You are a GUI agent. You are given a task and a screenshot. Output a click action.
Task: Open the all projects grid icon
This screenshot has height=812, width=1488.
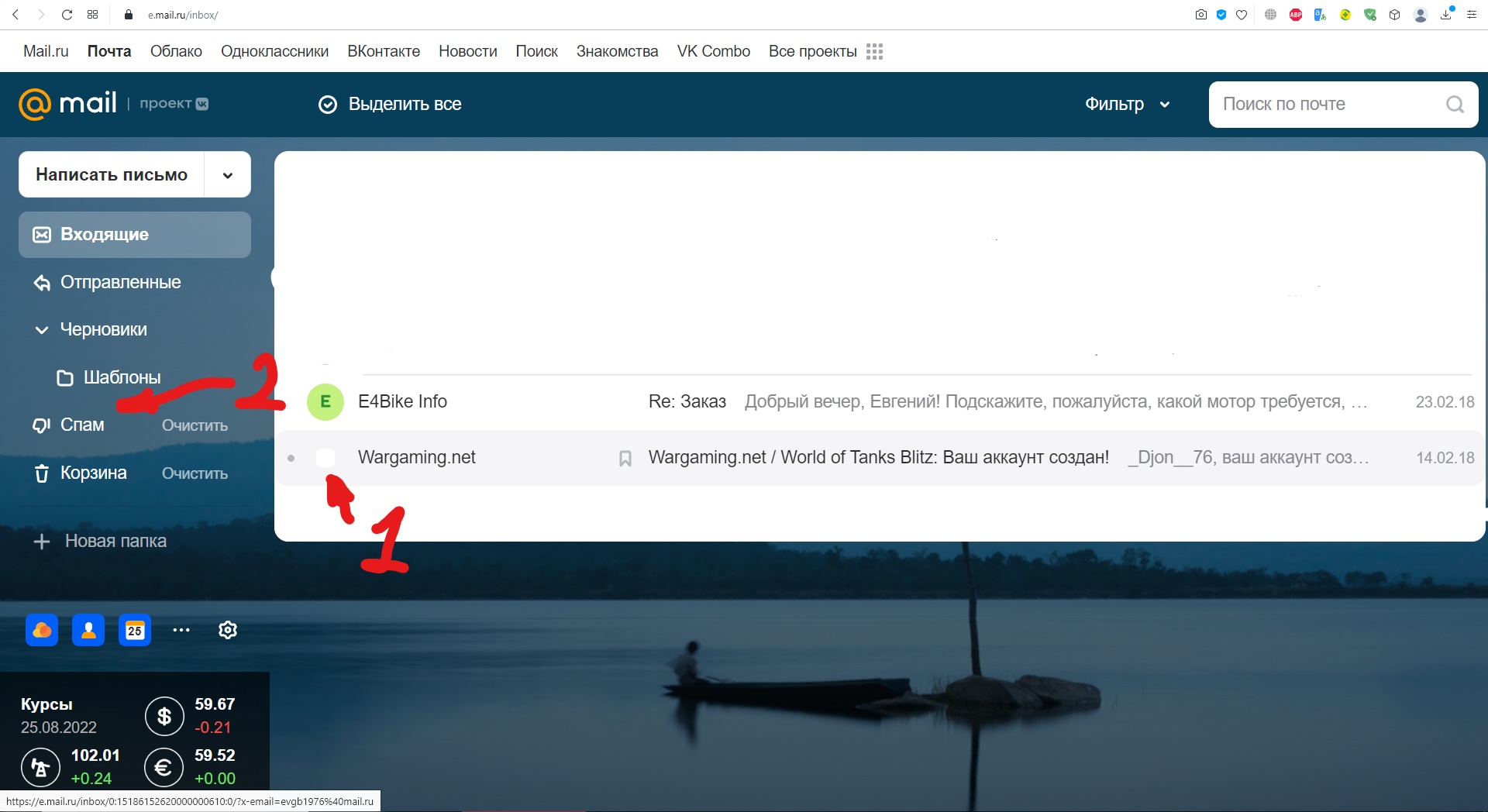pyautogui.click(x=874, y=51)
